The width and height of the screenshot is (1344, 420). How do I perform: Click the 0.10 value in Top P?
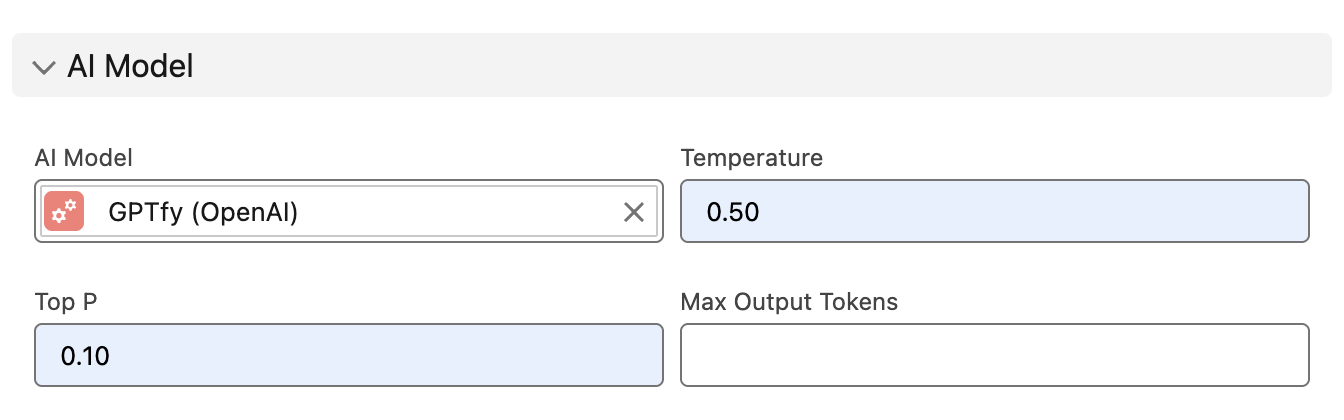point(85,356)
